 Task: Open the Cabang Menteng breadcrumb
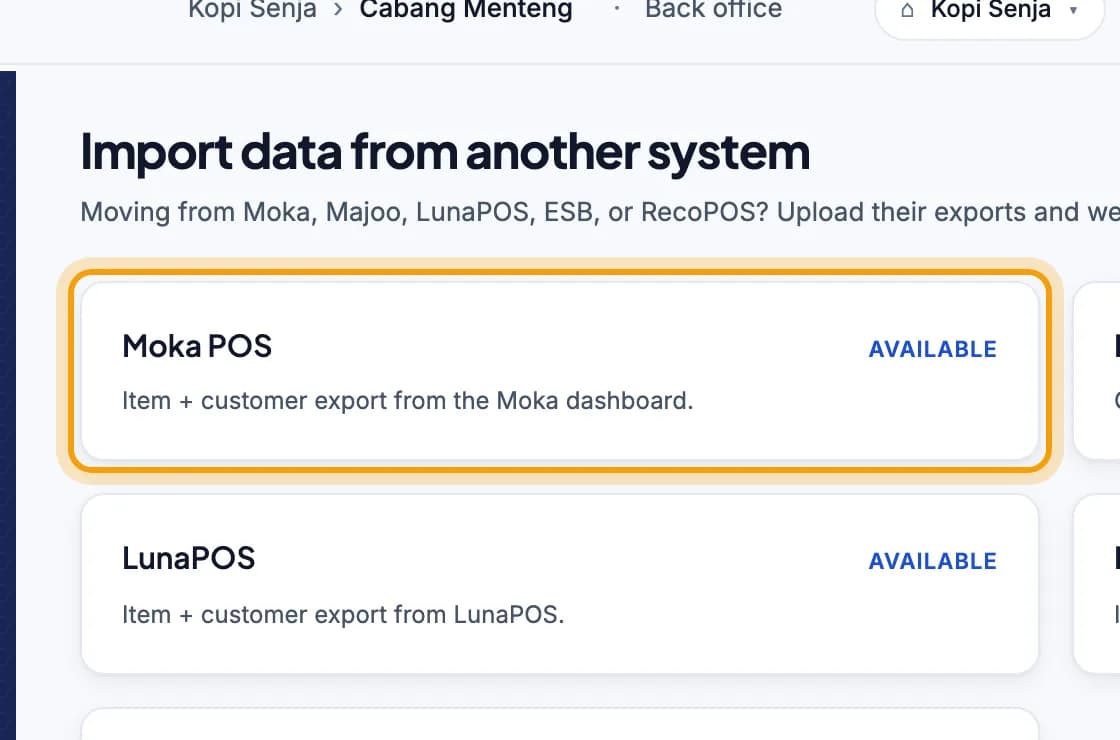click(x=466, y=9)
